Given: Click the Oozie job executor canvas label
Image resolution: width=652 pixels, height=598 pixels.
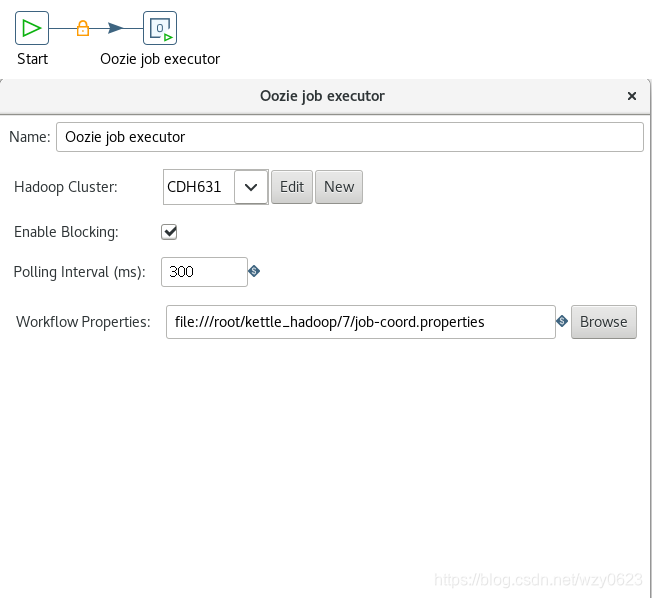Looking at the screenshot, I should 160,59.
